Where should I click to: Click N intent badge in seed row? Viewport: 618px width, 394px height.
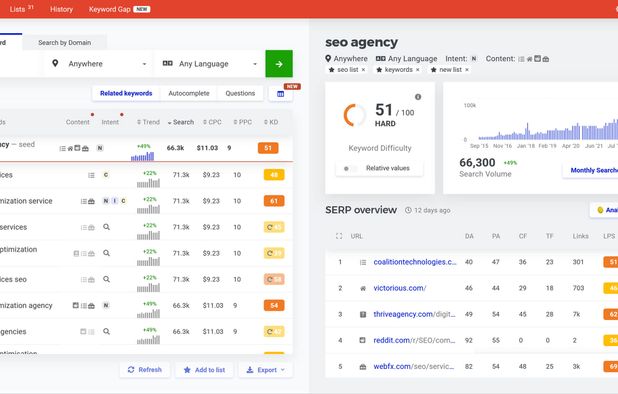pyautogui.click(x=100, y=148)
